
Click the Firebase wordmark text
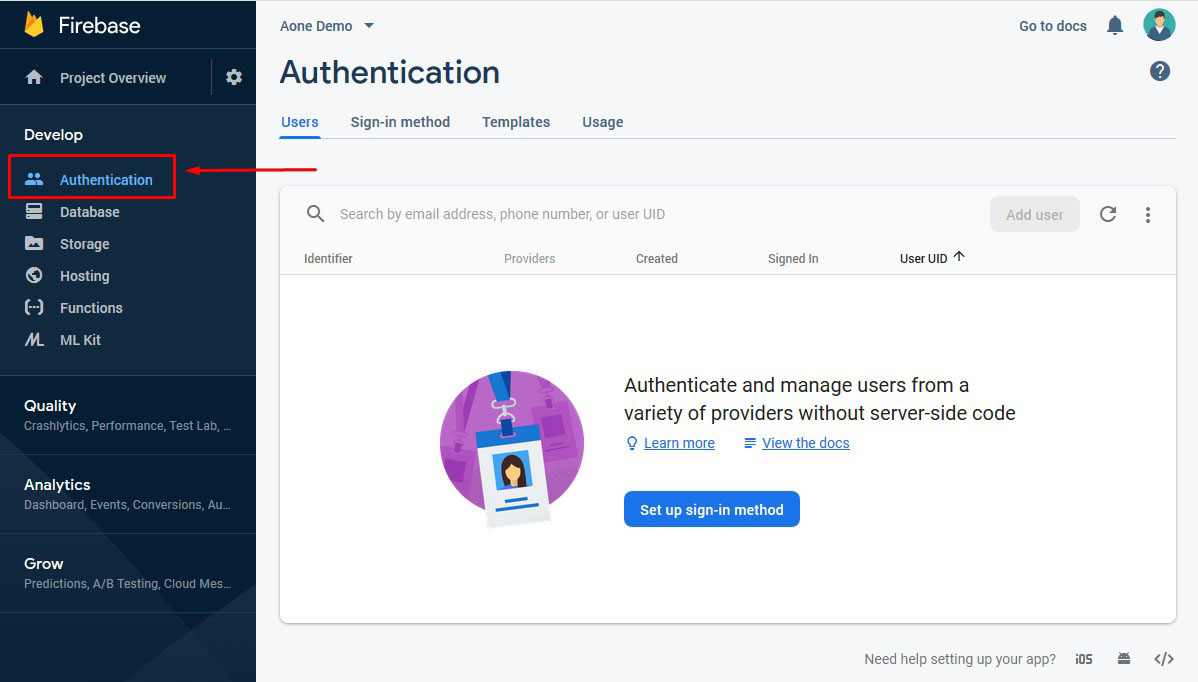point(99,25)
